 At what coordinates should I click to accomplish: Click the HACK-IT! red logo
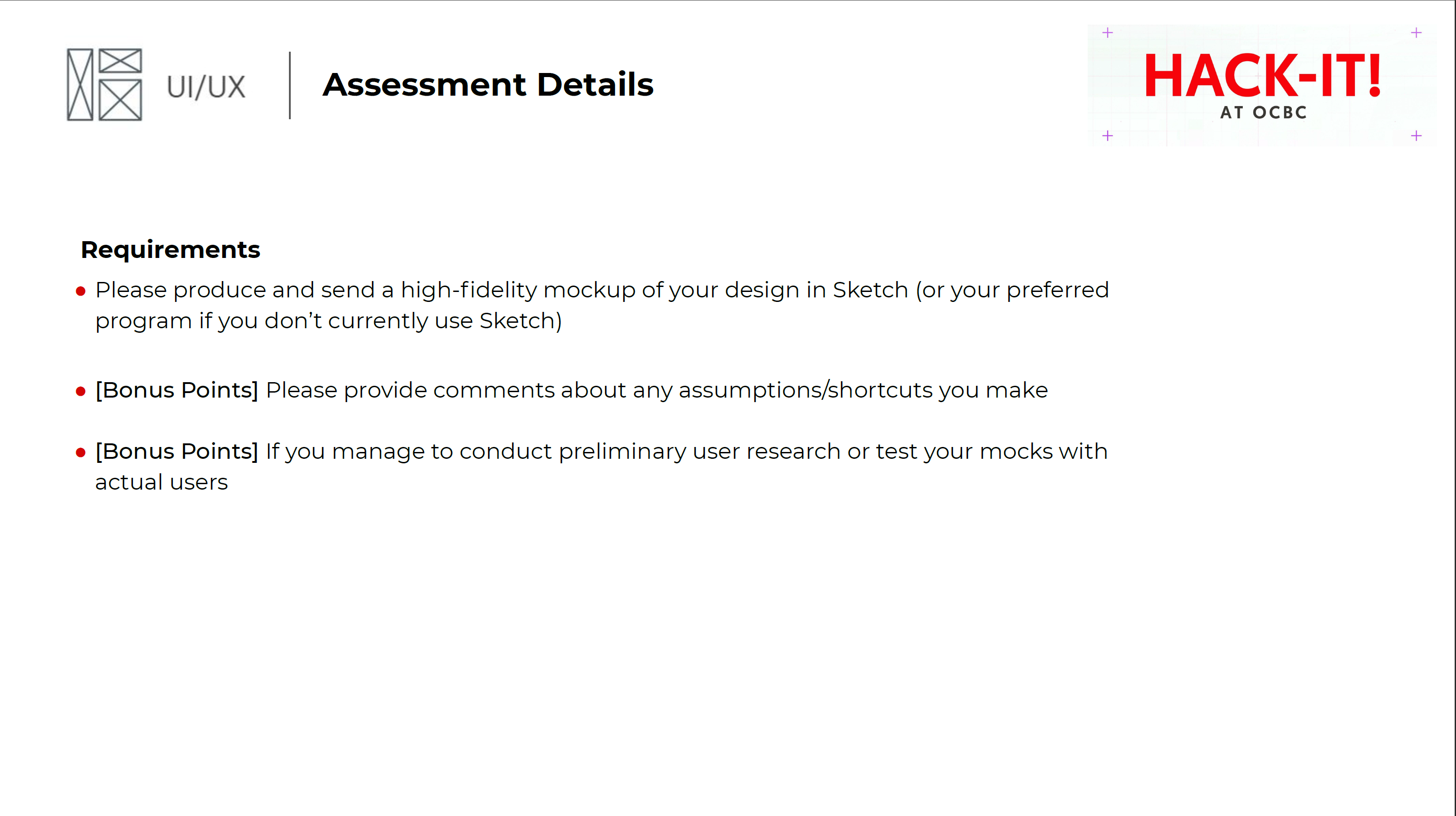1263,76
